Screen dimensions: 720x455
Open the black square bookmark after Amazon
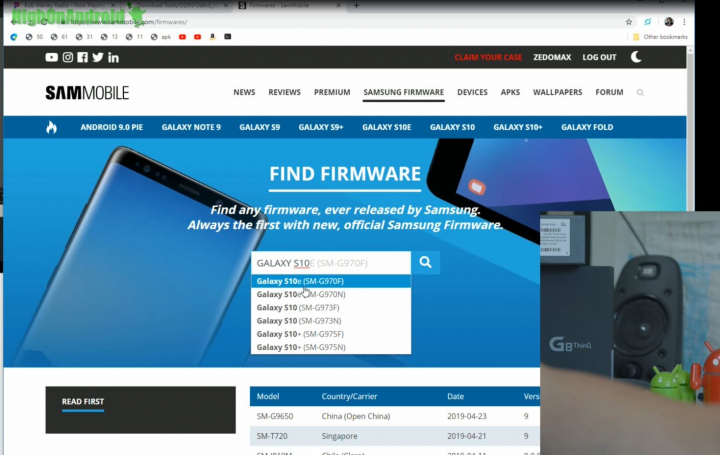pyautogui.click(x=228, y=37)
